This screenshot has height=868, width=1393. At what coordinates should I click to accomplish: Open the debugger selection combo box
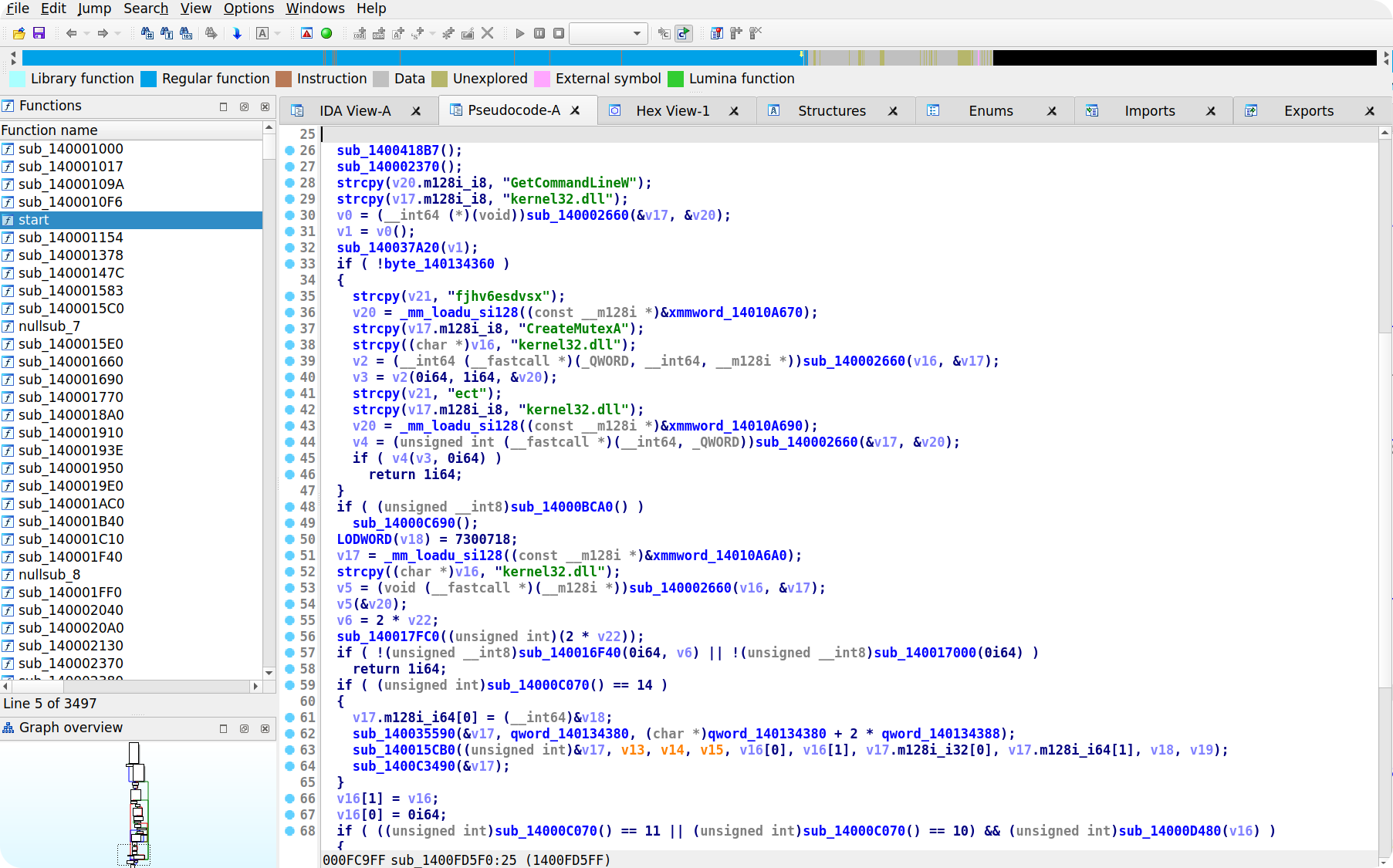[x=608, y=33]
